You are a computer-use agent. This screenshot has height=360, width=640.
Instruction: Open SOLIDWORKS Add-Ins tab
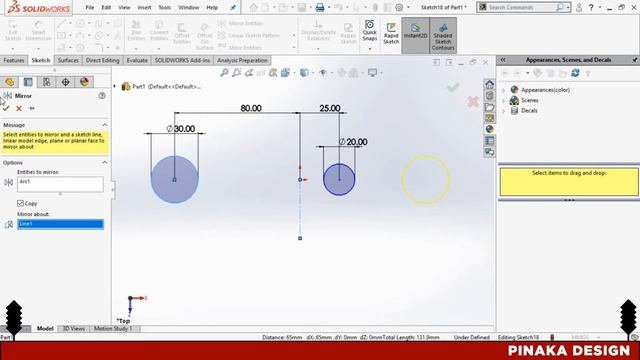pos(182,60)
